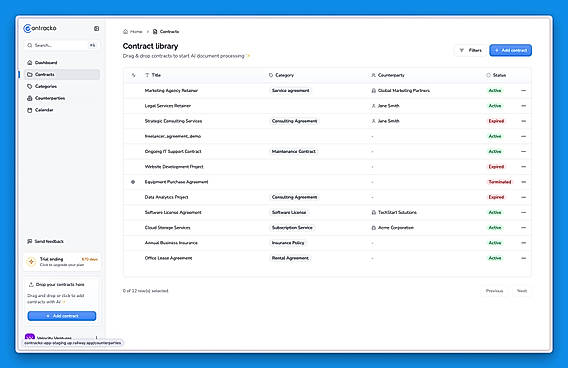Viewport: 568px width, 368px height.
Task: Open the freelancer_agreement_demo contract
Action: pyautogui.click(x=173, y=136)
